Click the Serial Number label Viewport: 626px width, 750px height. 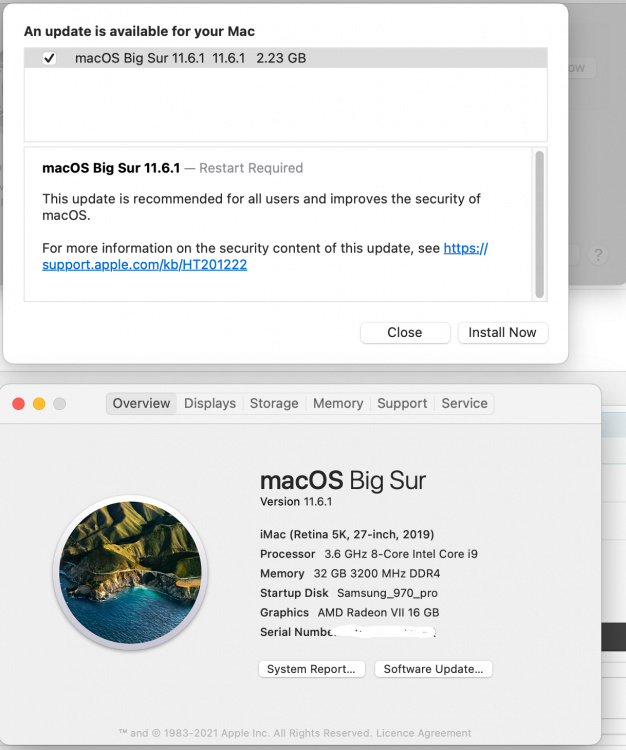click(297, 632)
